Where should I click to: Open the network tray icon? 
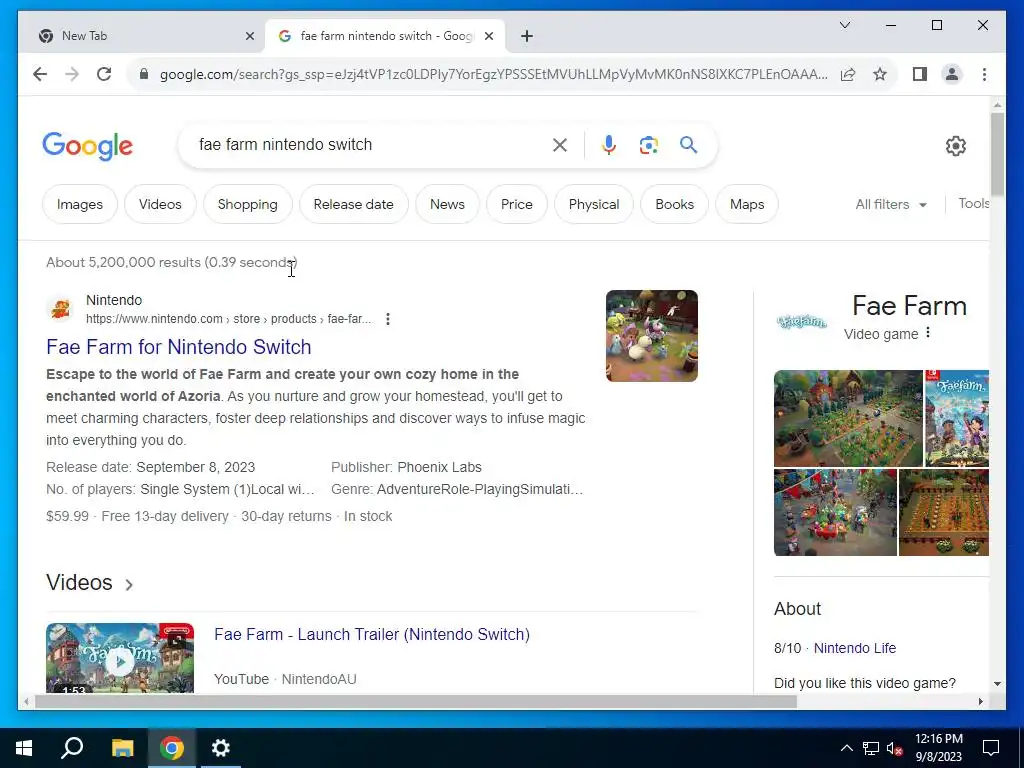coord(871,748)
